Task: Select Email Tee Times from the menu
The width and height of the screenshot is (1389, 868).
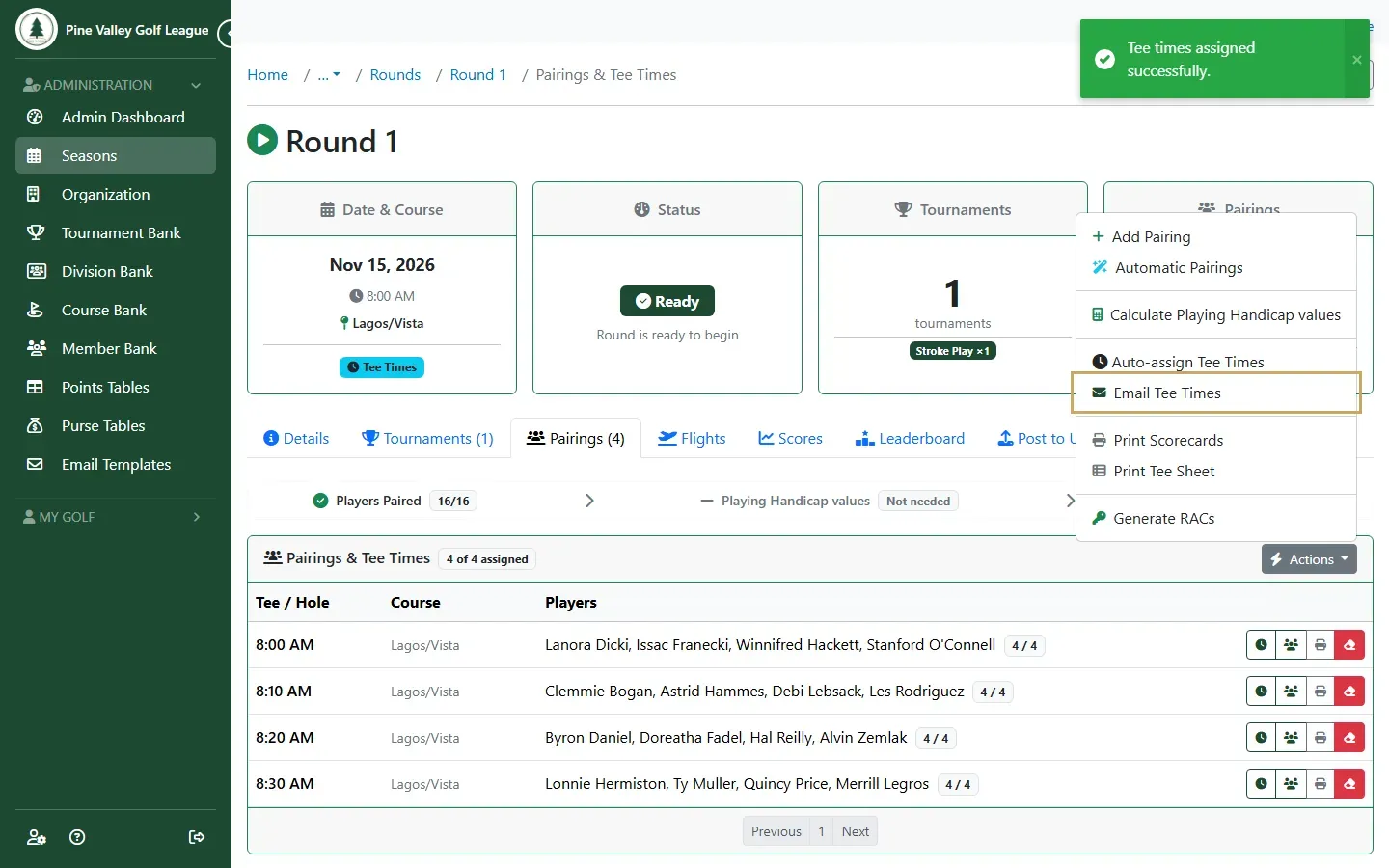Action: [x=1216, y=393]
